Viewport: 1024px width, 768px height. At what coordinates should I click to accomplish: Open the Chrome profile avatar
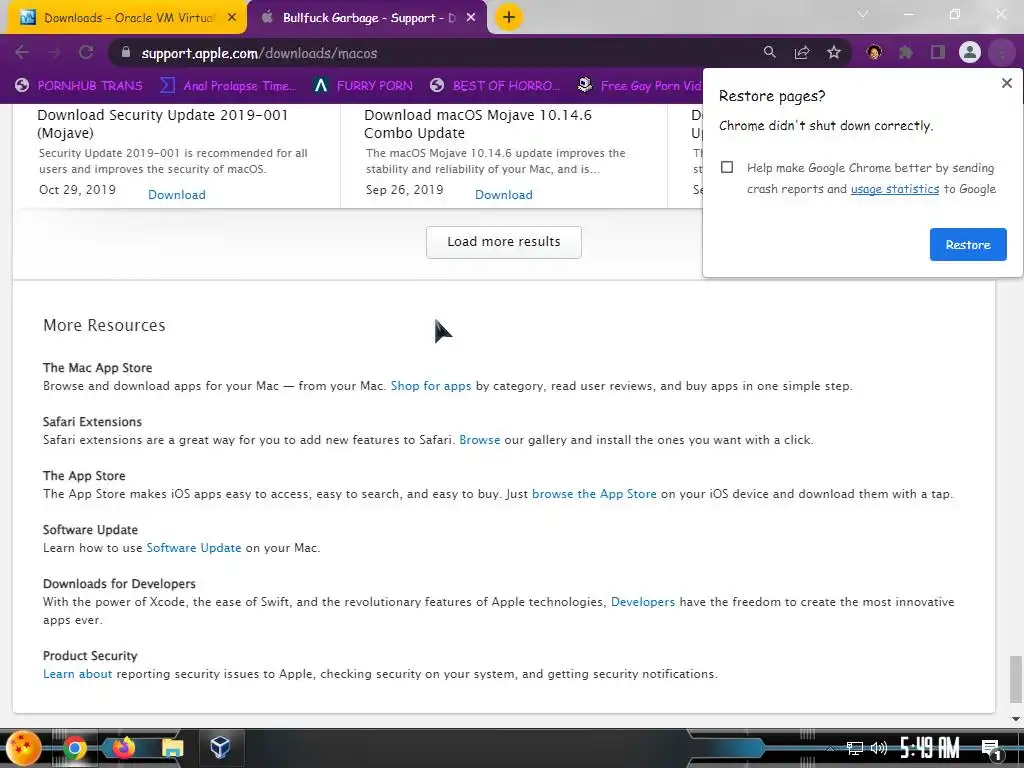[x=970, y=52]
